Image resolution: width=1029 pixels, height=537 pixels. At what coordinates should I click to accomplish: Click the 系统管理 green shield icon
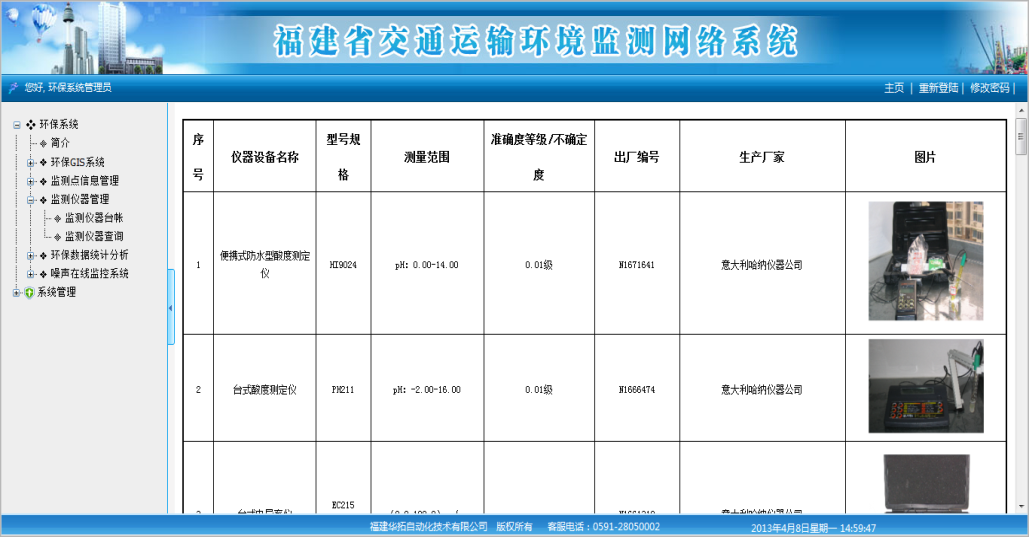29,293
